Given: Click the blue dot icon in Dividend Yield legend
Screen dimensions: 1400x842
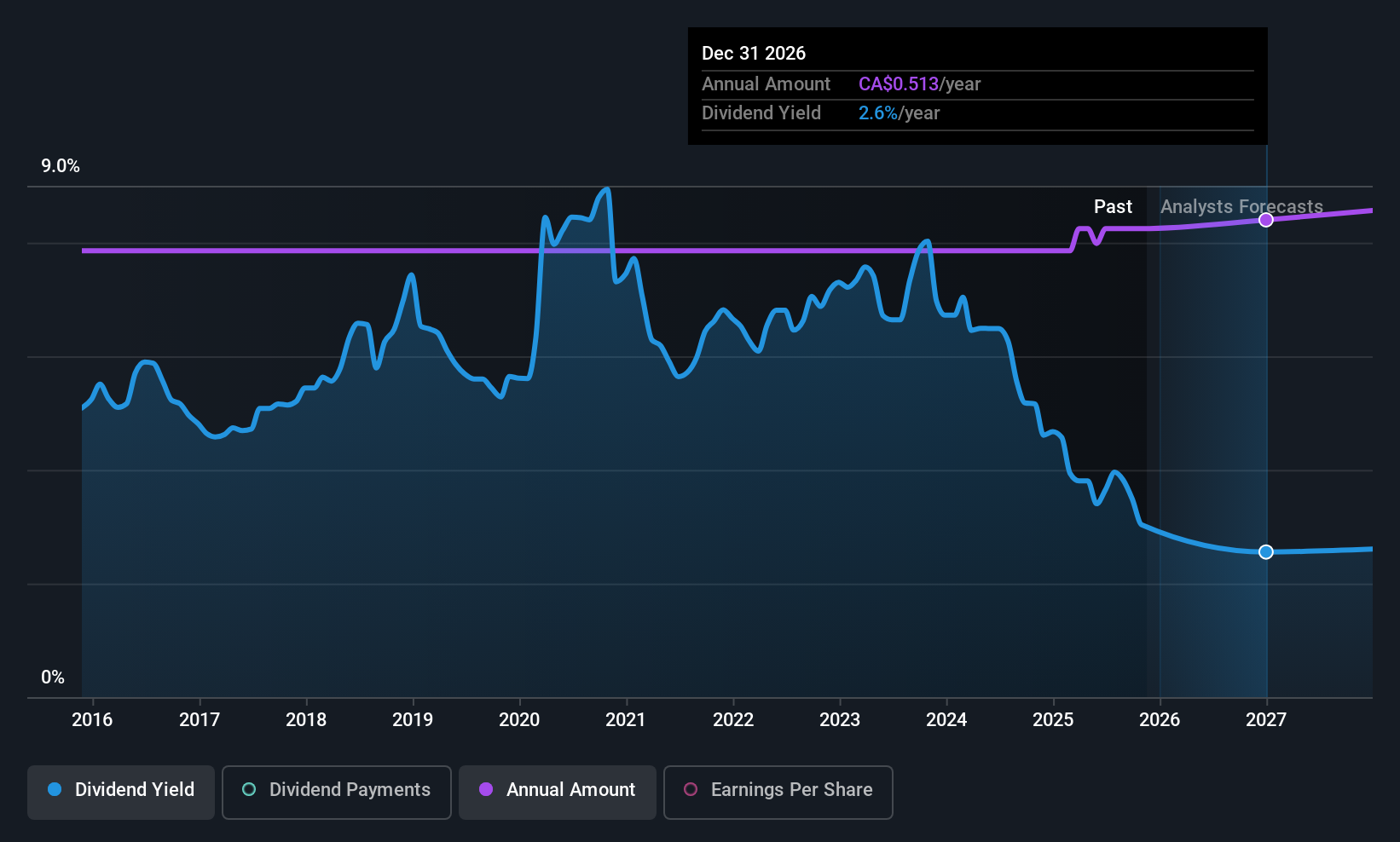Looking at the screenshot, I should 55,790.
